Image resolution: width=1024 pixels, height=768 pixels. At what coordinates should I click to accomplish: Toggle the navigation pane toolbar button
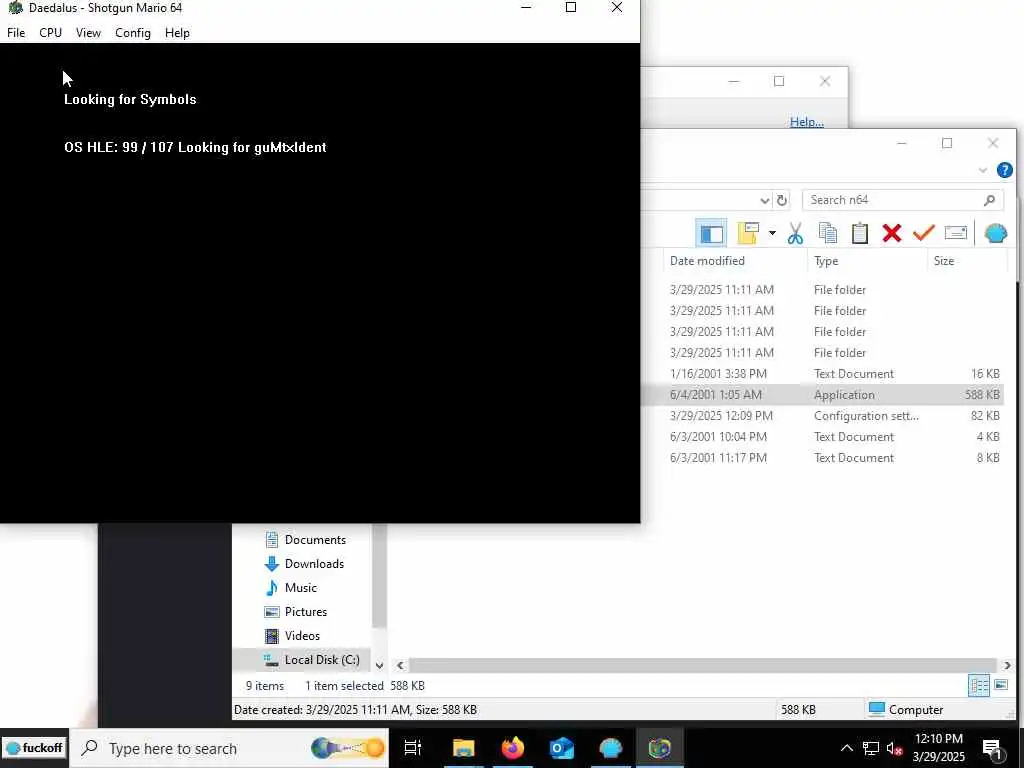pyautogui.click(x=711, y=233)
